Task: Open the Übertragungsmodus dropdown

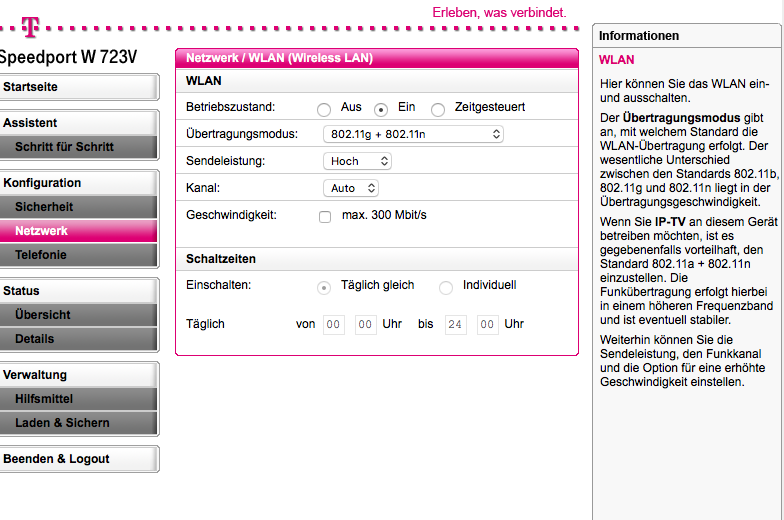Action: [x=414, y=134]
